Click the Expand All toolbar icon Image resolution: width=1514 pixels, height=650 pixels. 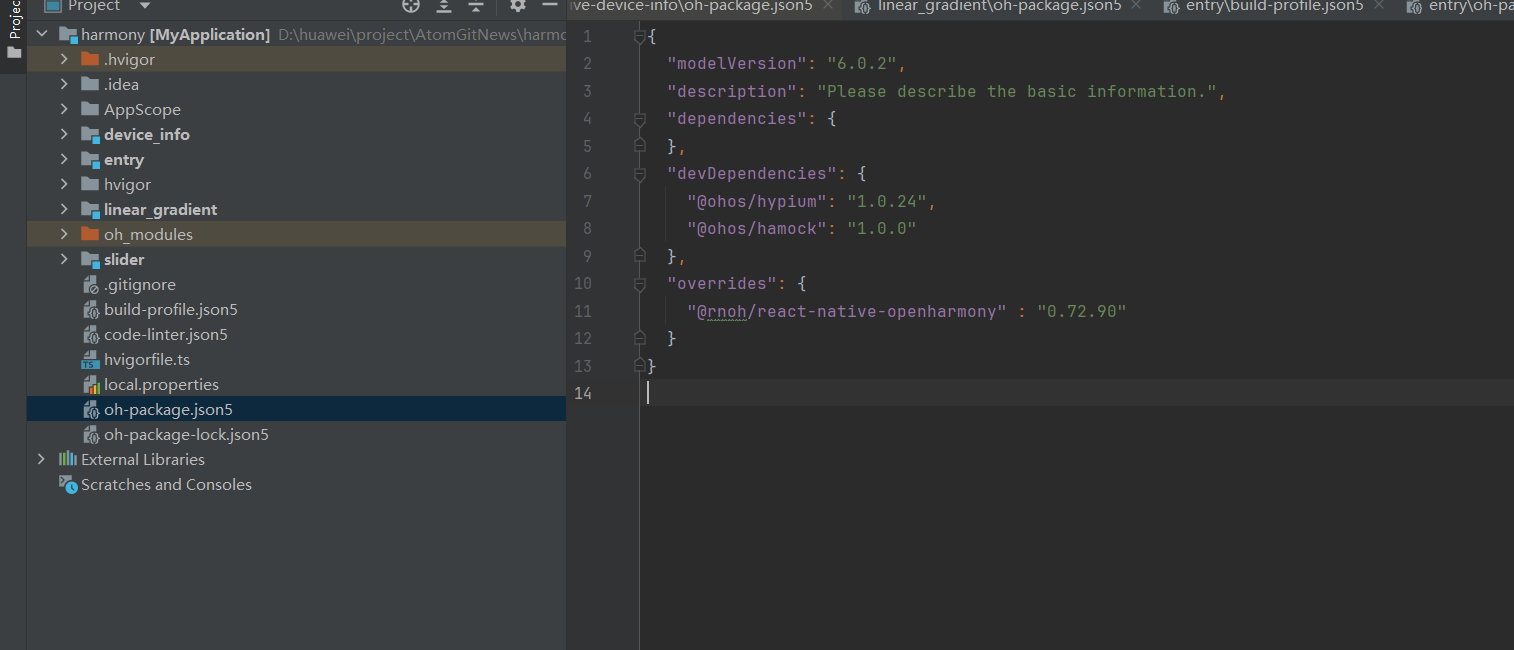coord(444,6)
